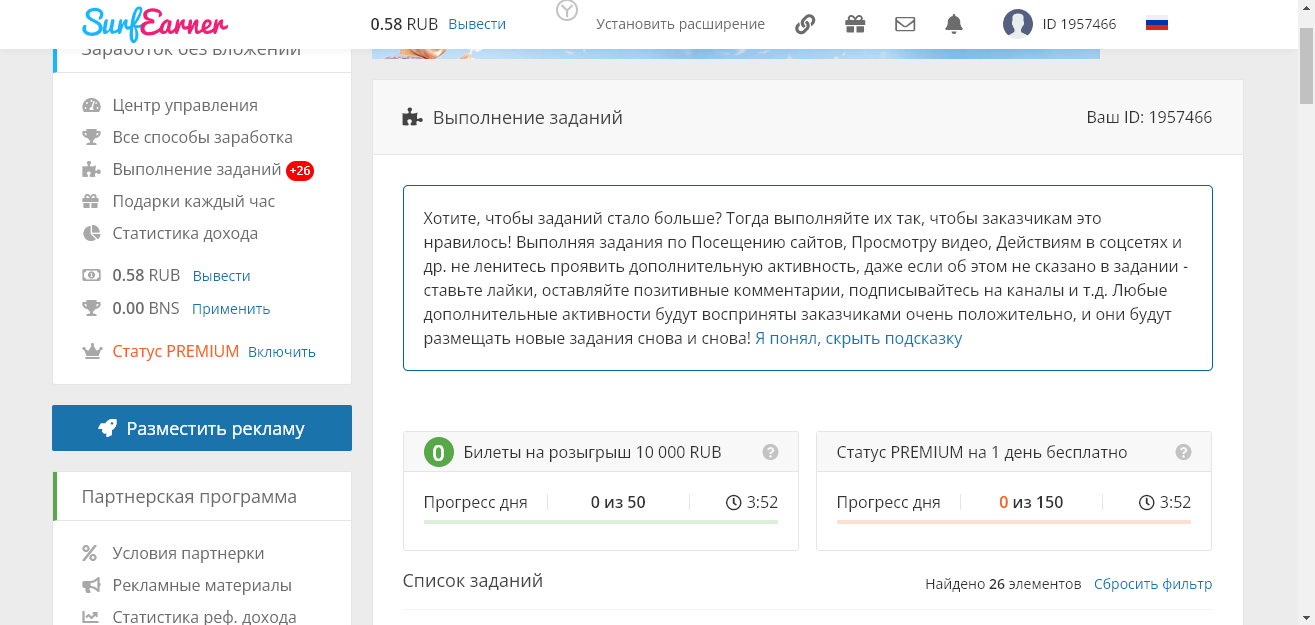Open Центр управления in sidebar
Image resolution: width=1315 pixels, height=625 pixels.
pos(185,105)
